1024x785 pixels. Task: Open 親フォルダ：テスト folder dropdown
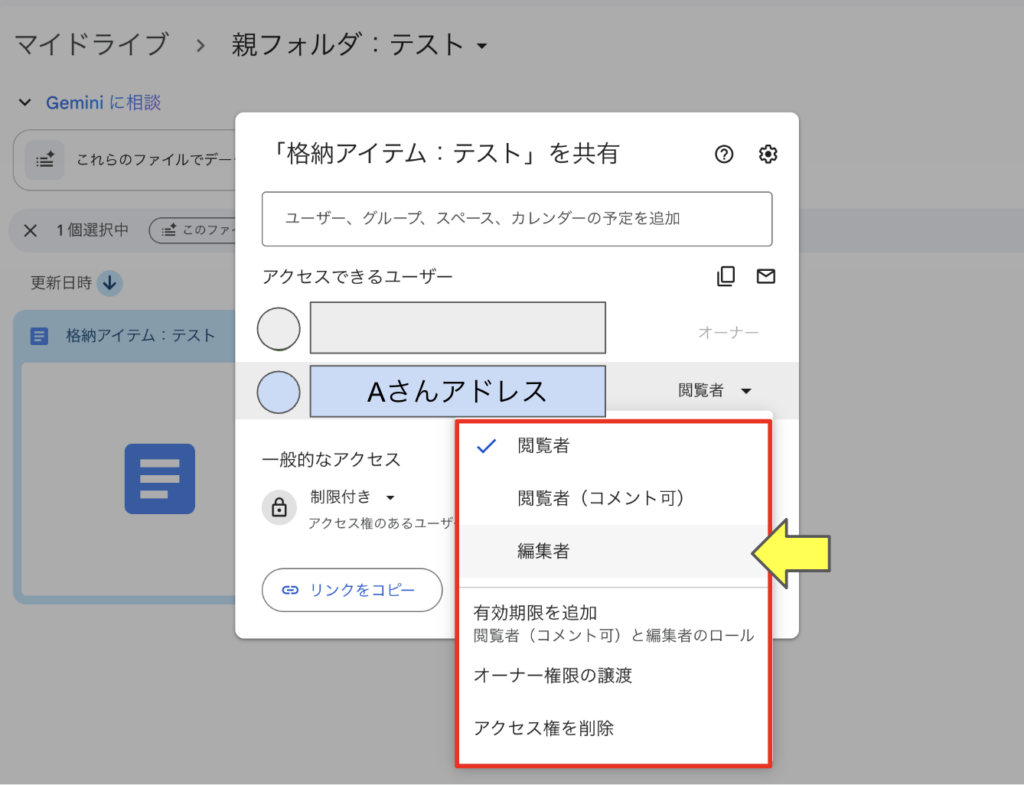(482, 46)
